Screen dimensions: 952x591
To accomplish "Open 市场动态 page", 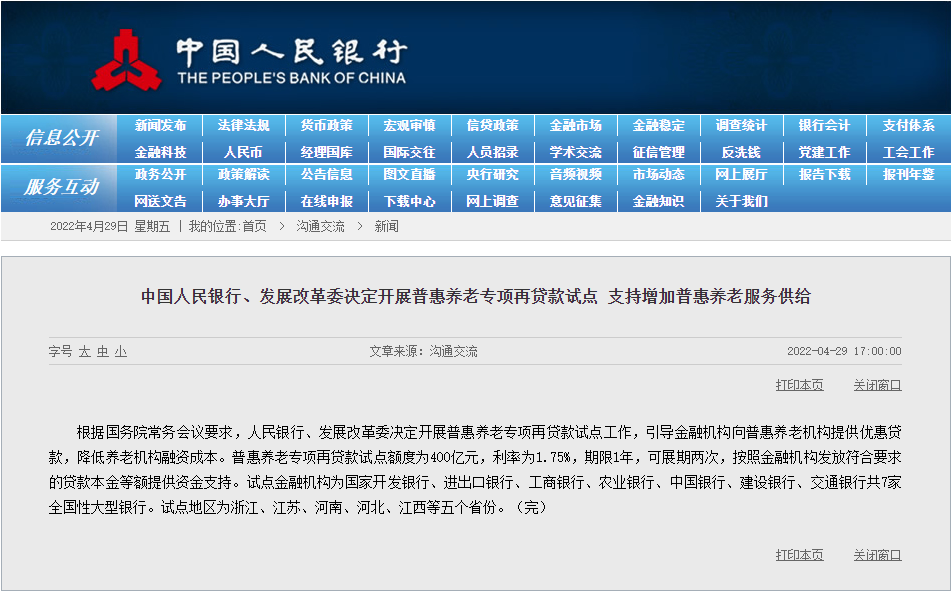I will point(659,175).
